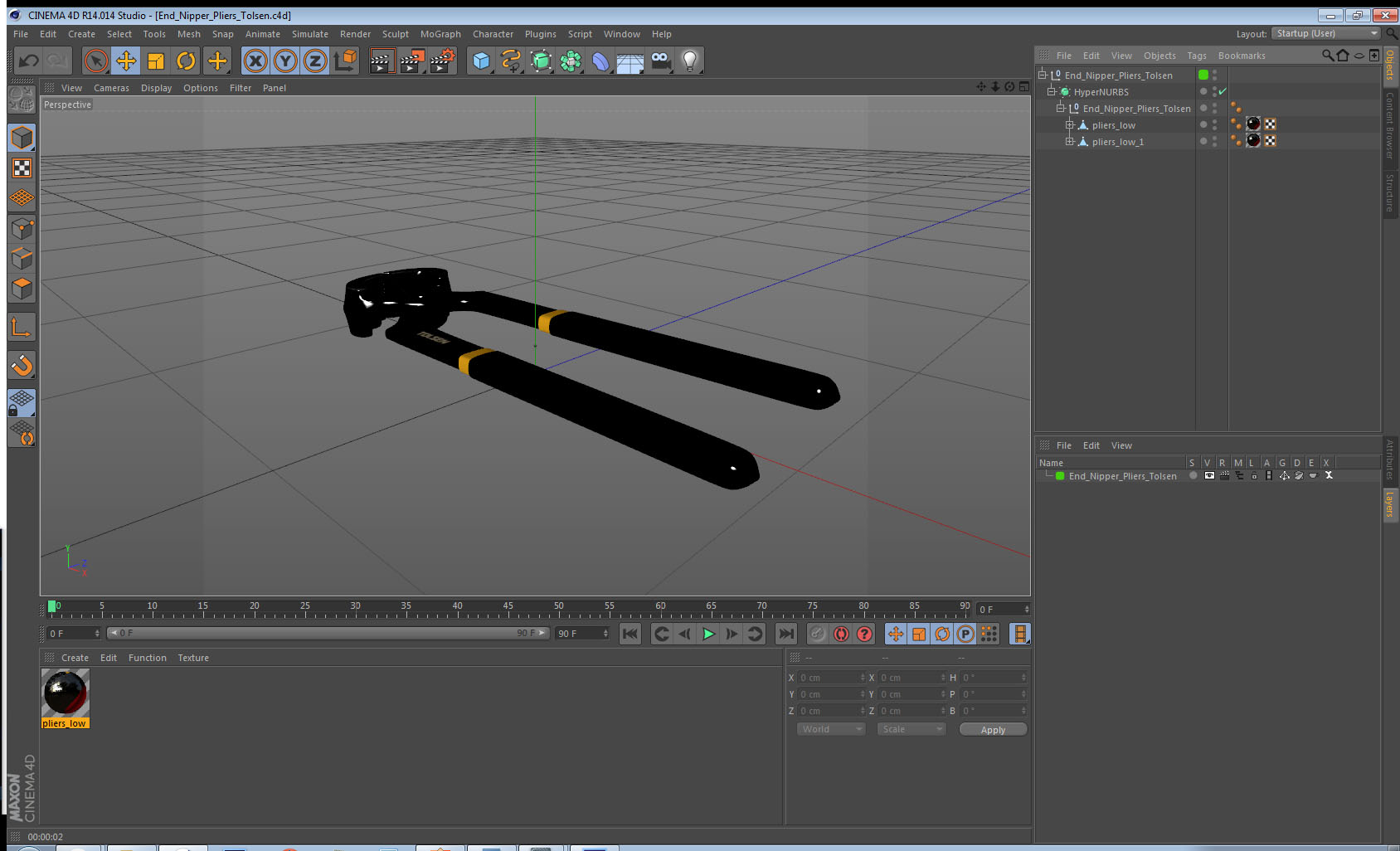1400x851 pixels.
Task: Render the active view
Action: click(382, 61)
